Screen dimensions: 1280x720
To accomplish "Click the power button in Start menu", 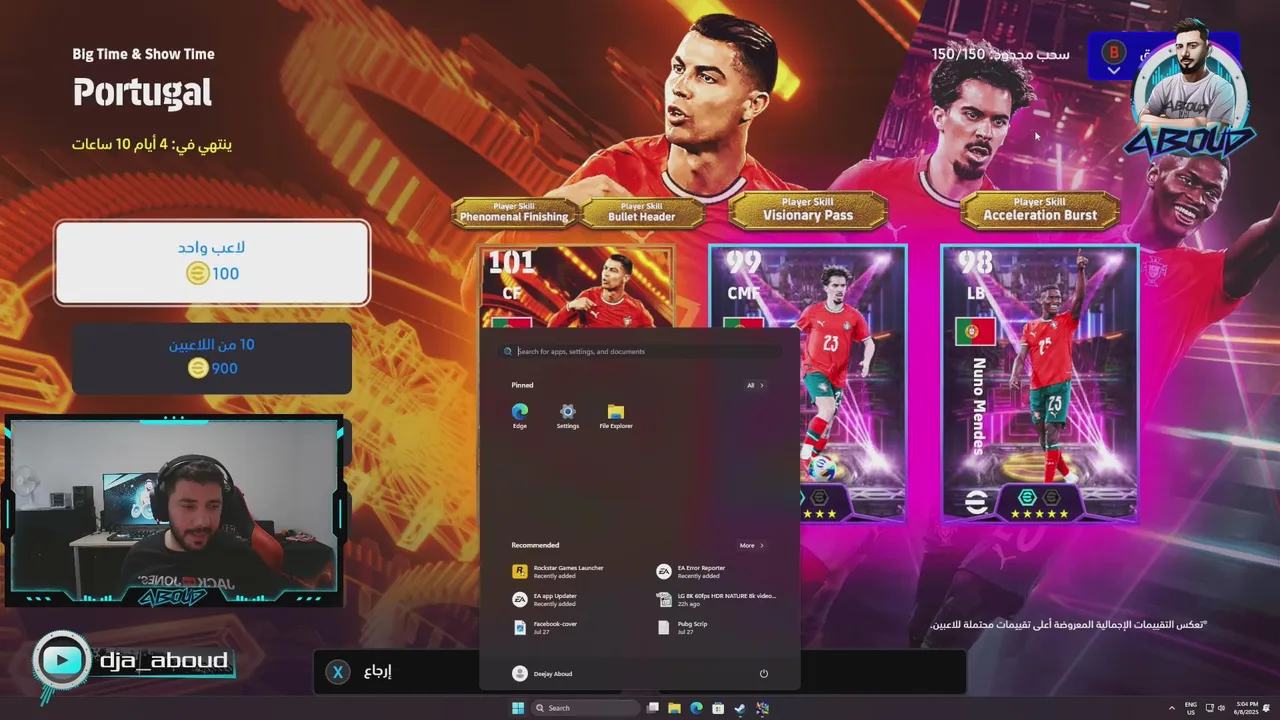I will tap(763, 674).
